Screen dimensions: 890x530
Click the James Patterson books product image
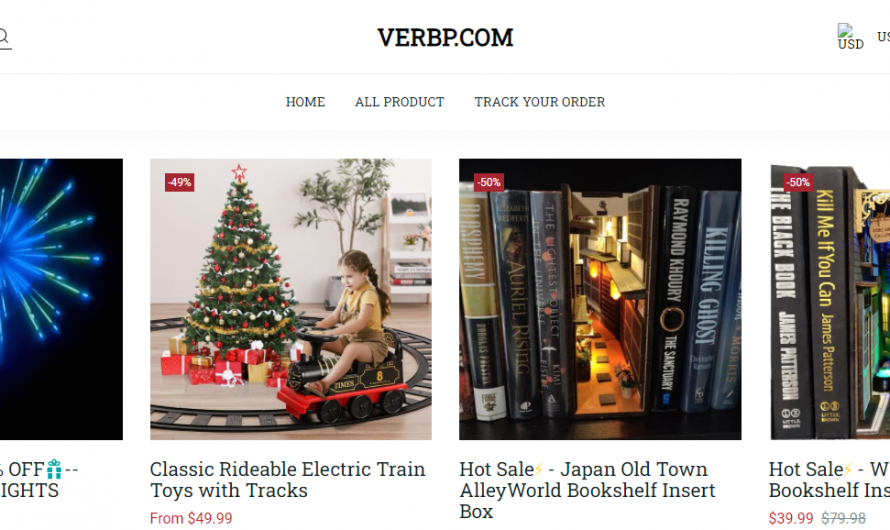(x=830, y=299)
